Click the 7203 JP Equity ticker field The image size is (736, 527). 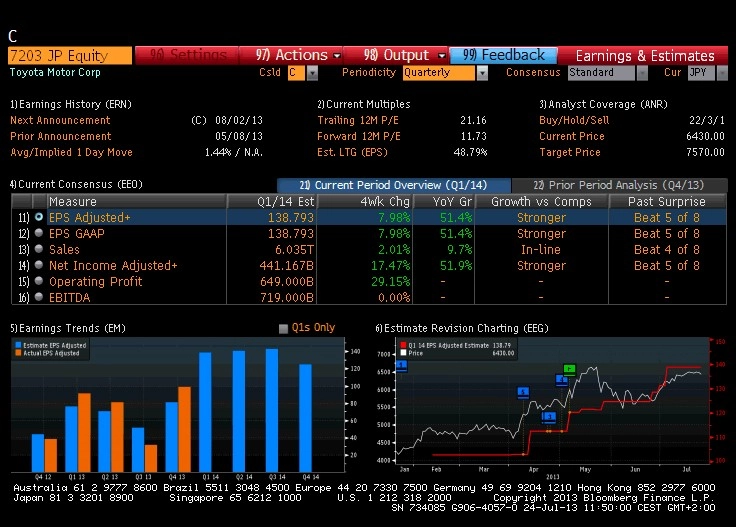70,55
